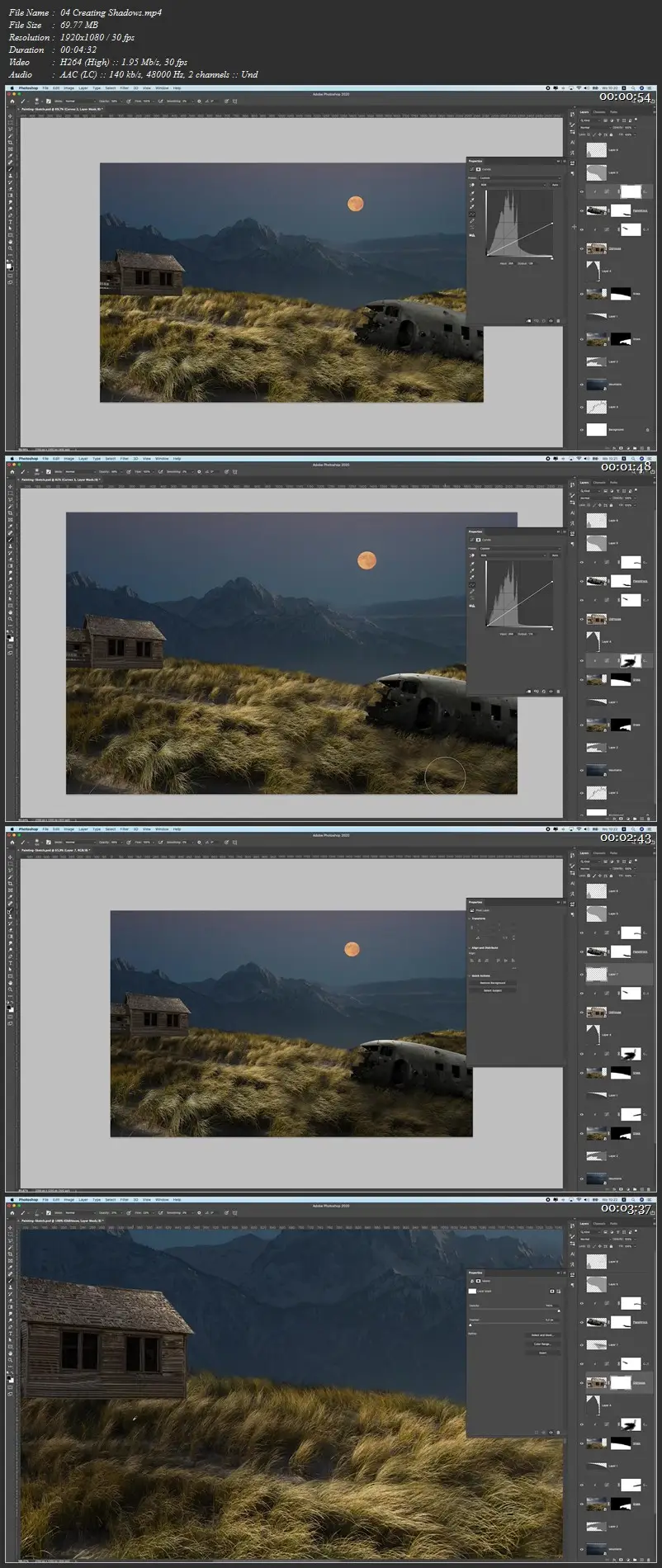Viewport: 662px width, 1568px height.
Task: Switch to Paths tab in 00:03:37 frame
Action: [x=613, y=1224]
